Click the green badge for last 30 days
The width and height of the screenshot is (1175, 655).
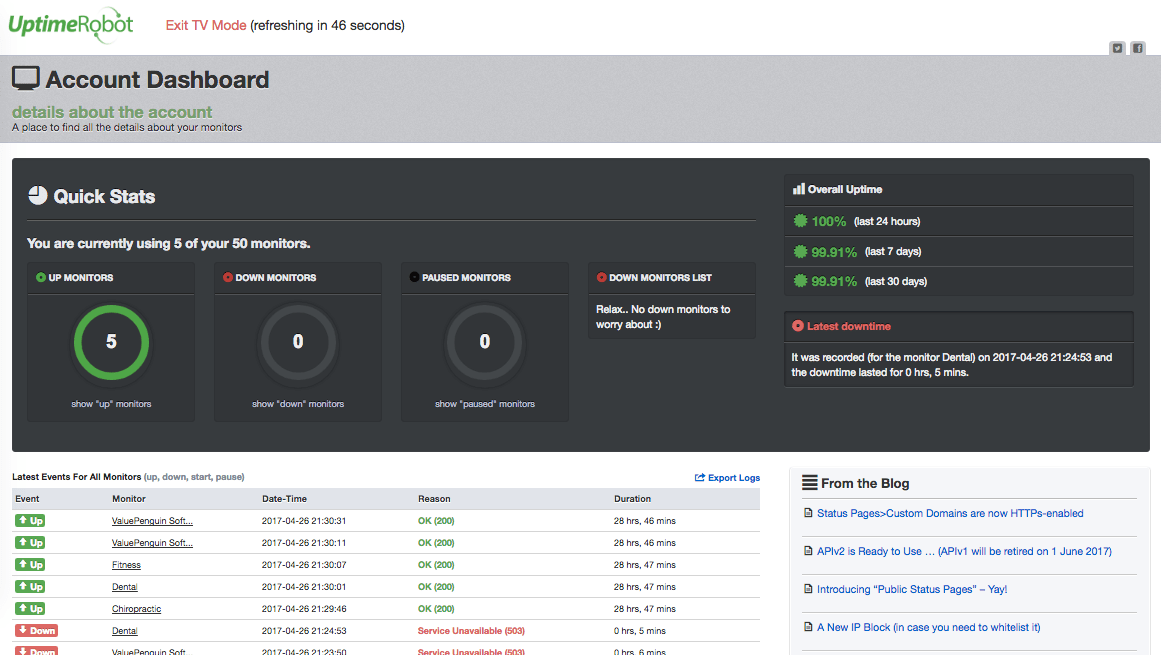pyautogui.click(x=800, y=281)
